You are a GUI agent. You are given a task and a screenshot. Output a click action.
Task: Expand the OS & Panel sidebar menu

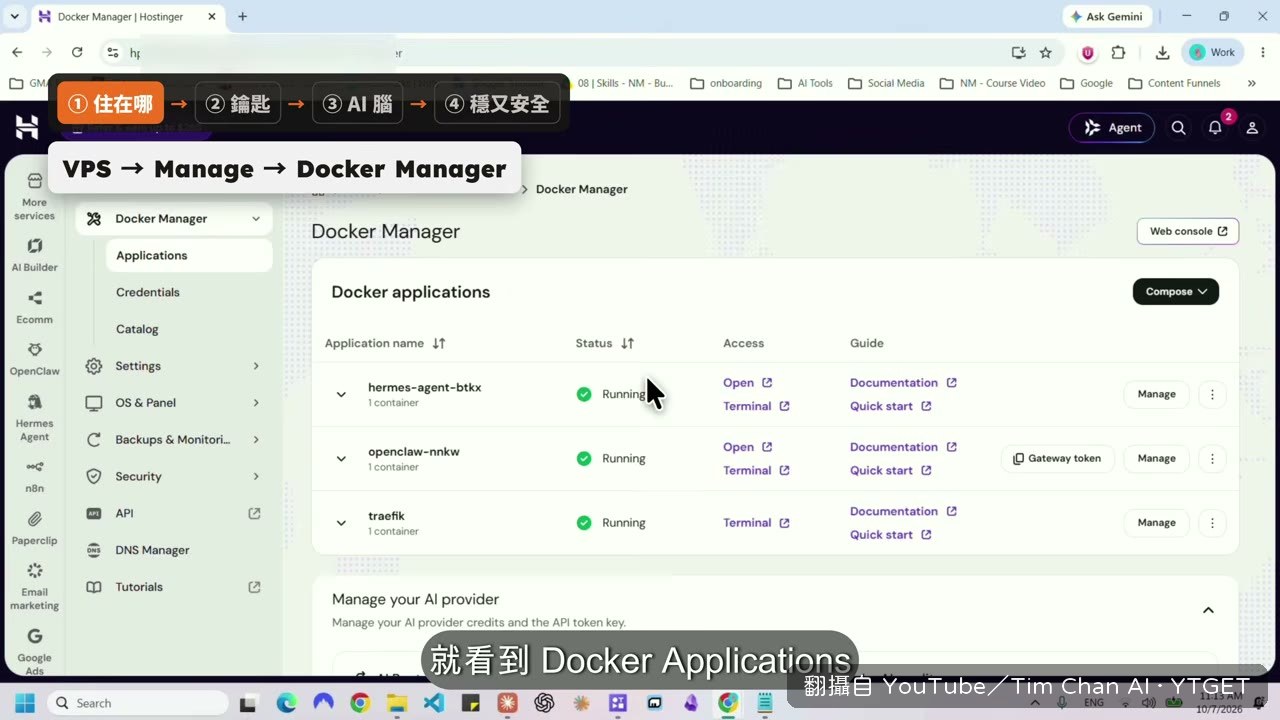coord(174,403)
